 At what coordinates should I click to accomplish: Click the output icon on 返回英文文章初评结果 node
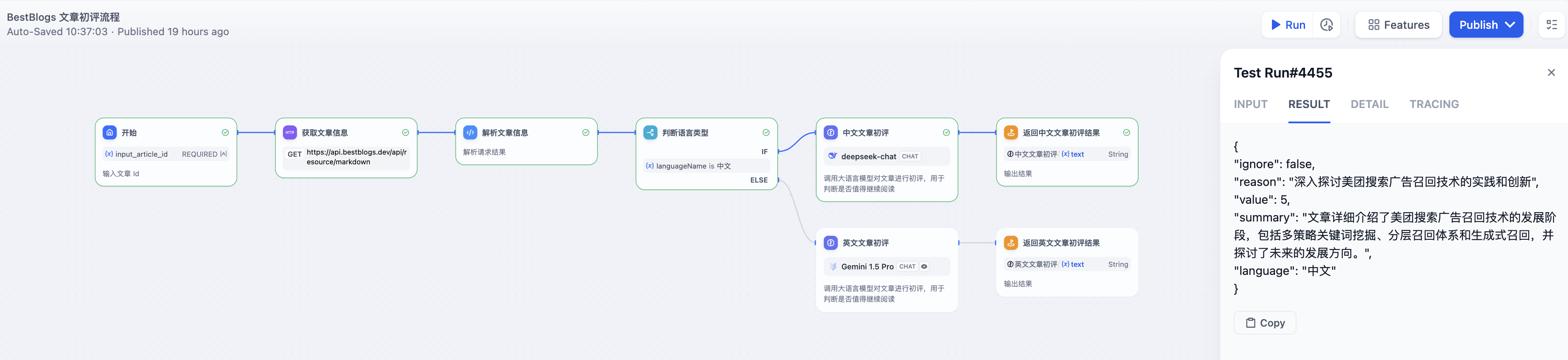(1011, 242)
